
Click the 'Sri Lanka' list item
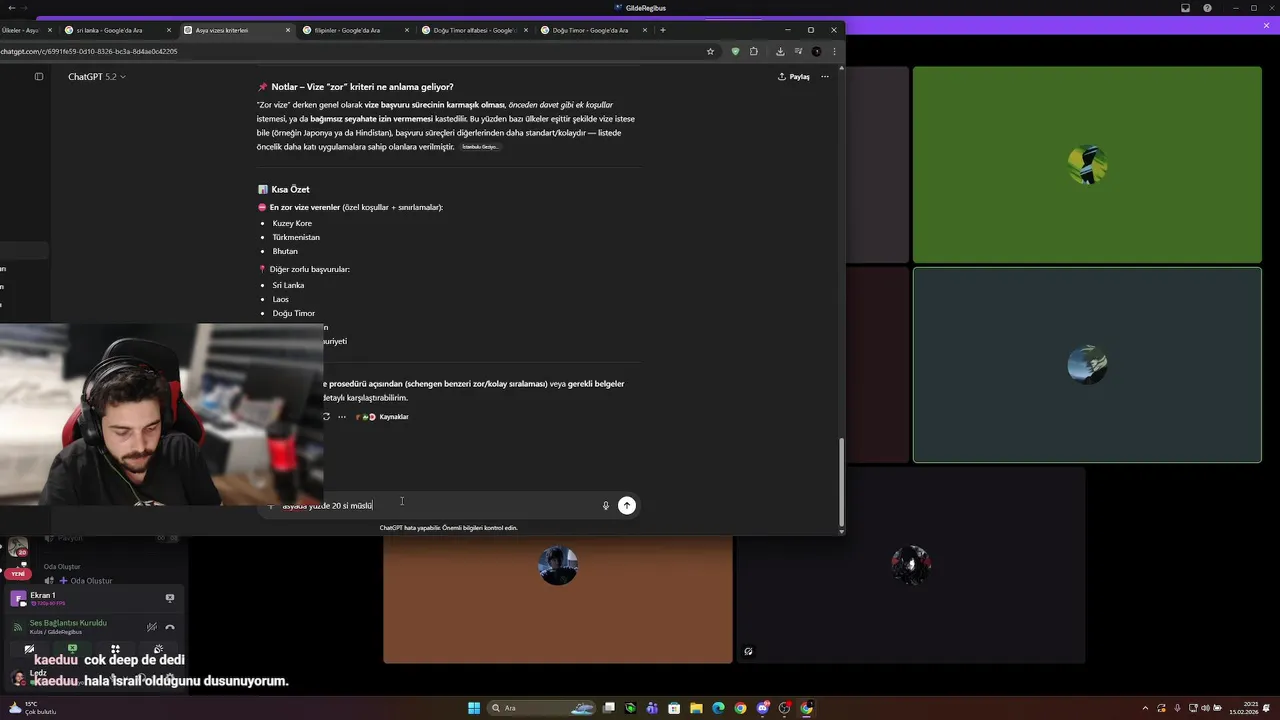(288, 285)
